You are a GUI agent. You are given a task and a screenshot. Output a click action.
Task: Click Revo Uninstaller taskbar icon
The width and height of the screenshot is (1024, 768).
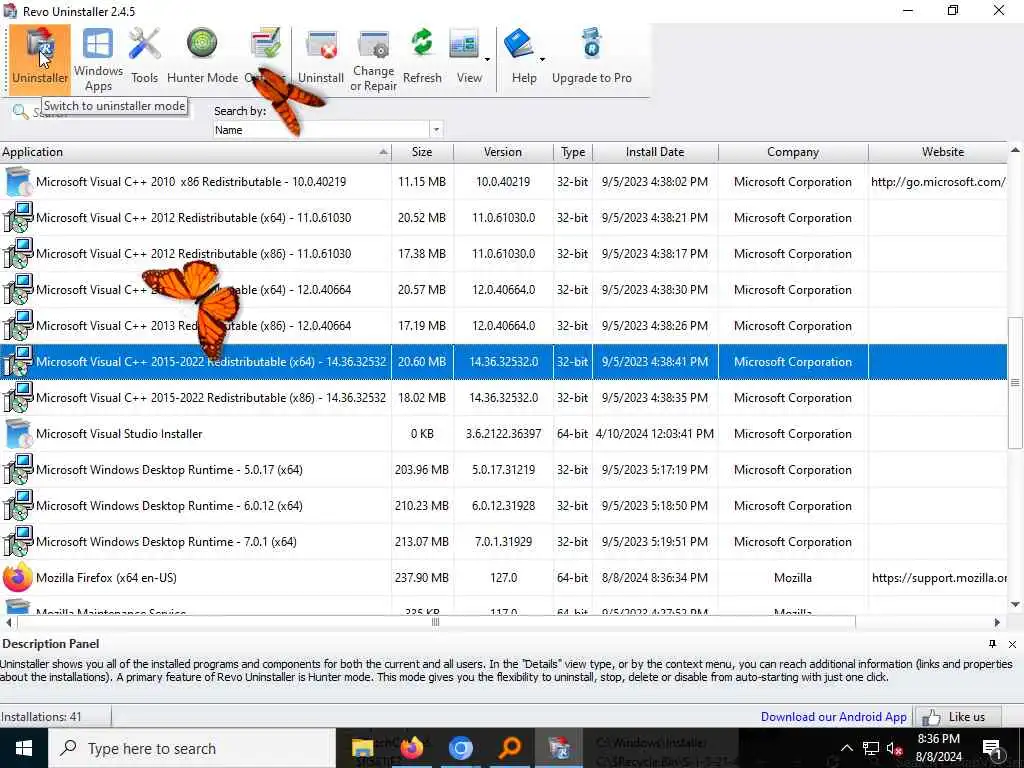(559, 748)
